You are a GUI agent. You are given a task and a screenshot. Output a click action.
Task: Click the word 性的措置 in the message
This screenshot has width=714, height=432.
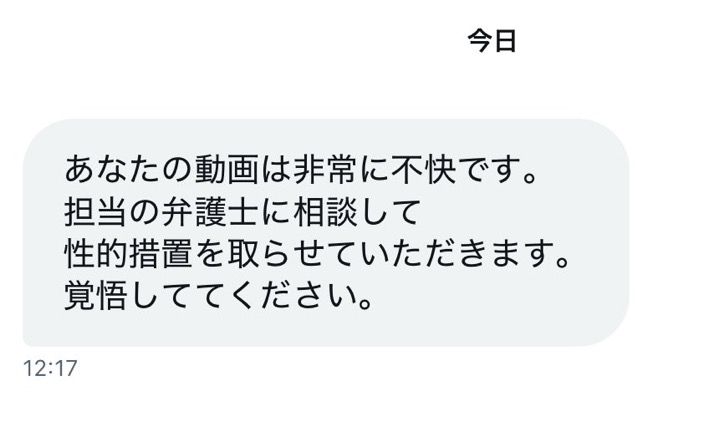pos(128,254)
